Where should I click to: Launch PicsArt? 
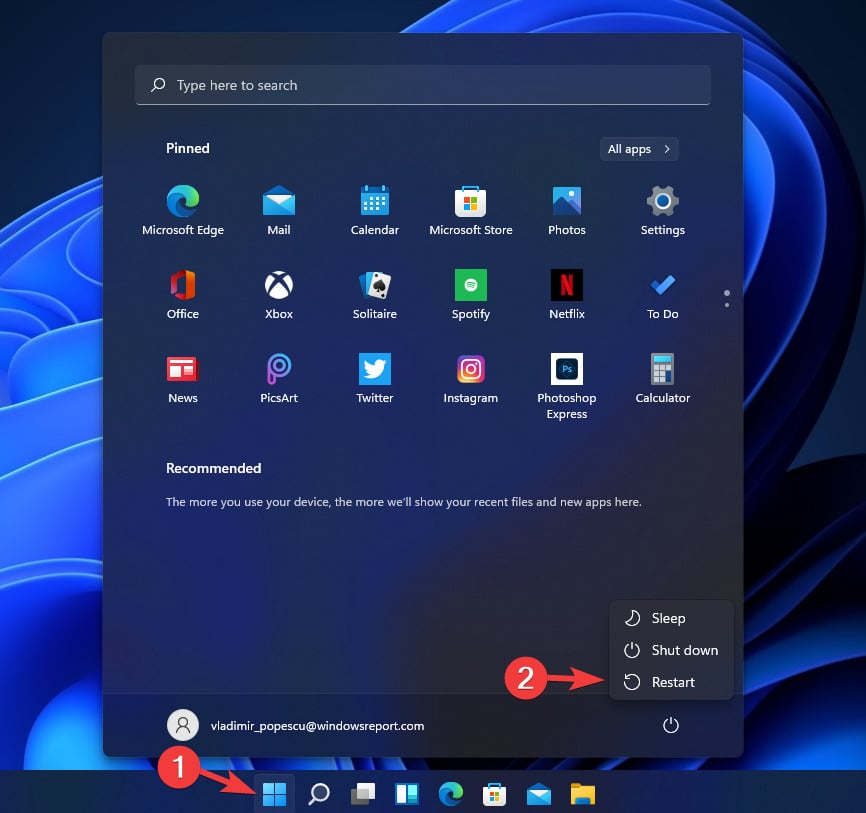click(x=279, y=379)
